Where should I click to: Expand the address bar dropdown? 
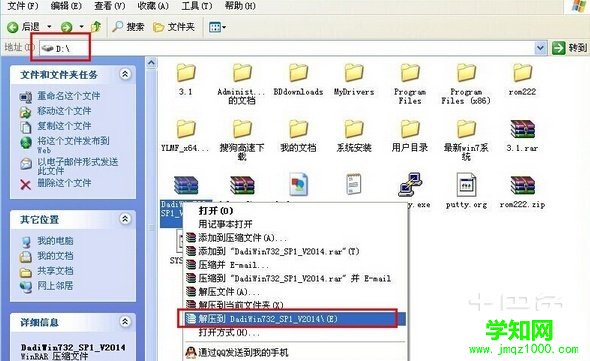[540, 48]
